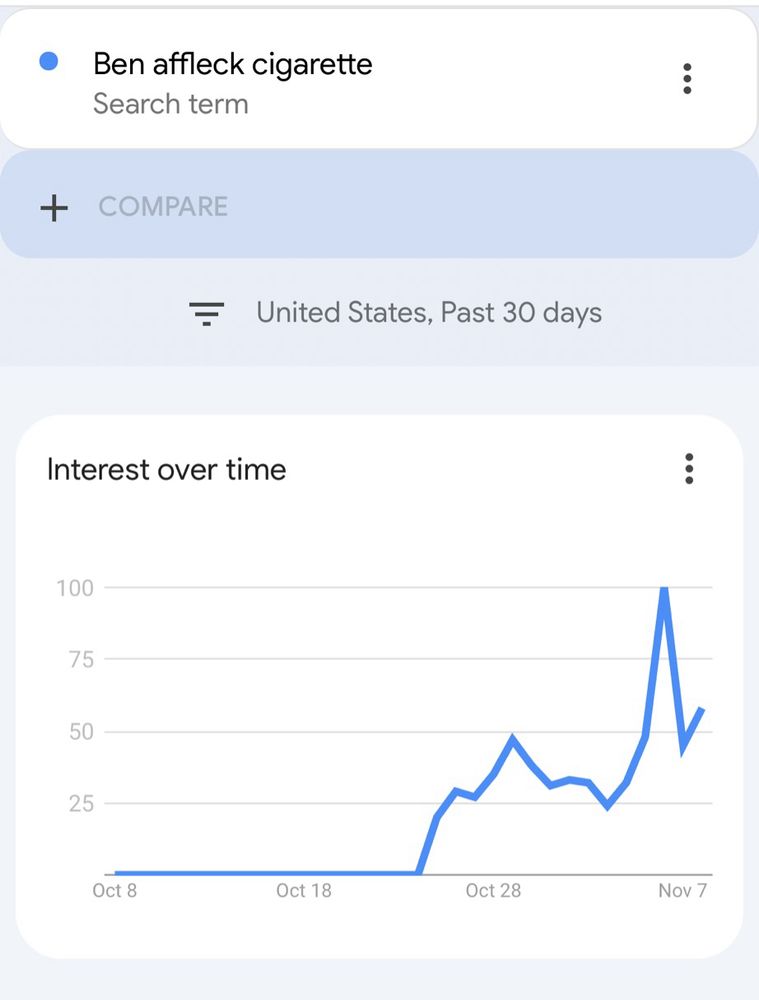Click the 'Interest over time' heading
The width and height of the screenshot is (759, 1000).
(x=166, y=469)
